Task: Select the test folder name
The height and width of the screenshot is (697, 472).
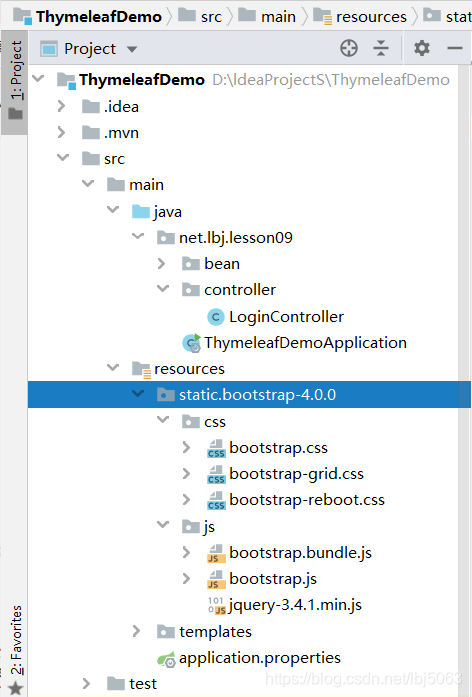Action: tap(143, 684)
